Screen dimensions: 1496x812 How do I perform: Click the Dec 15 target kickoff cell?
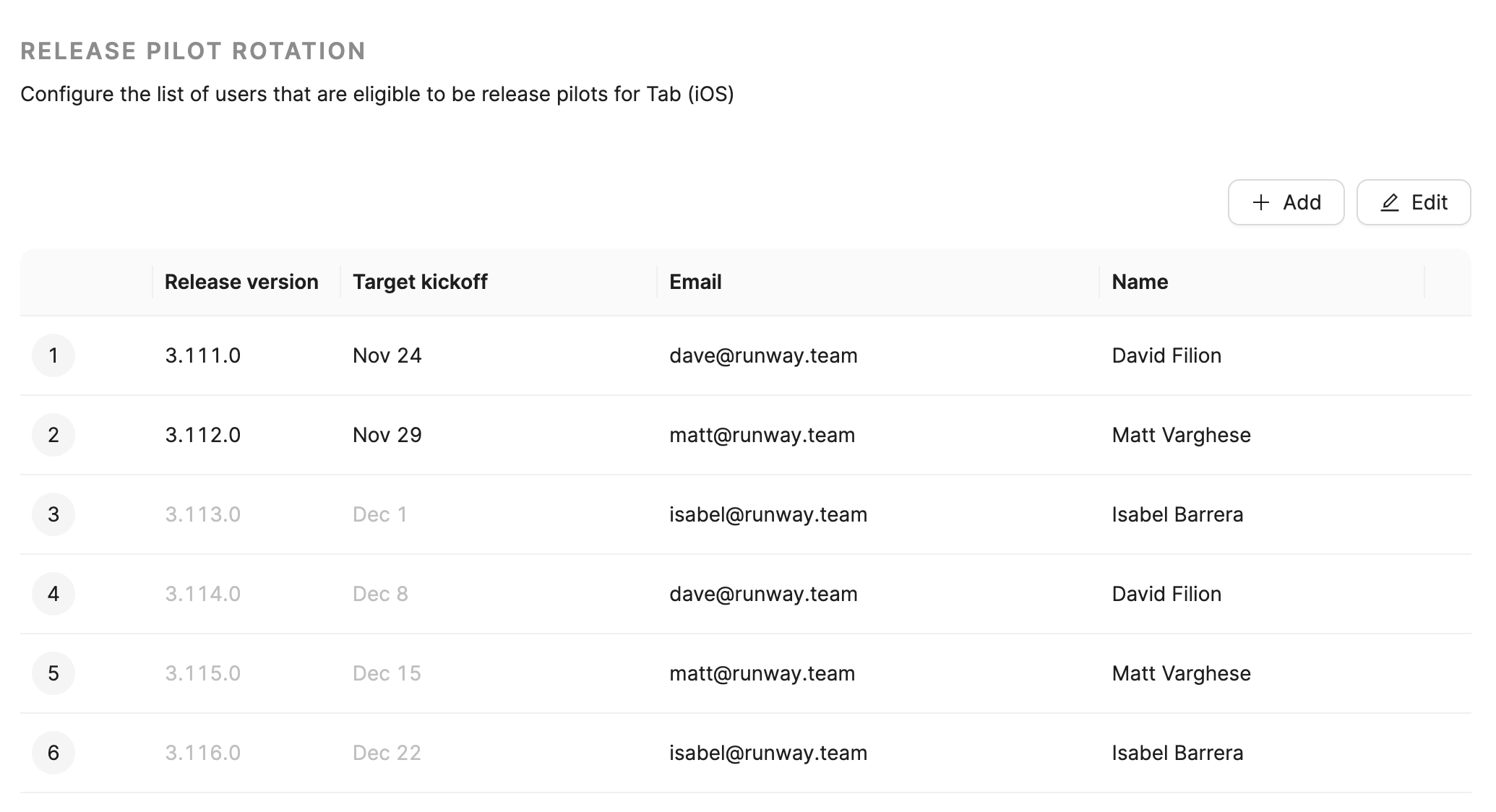(x=387, y=673)
